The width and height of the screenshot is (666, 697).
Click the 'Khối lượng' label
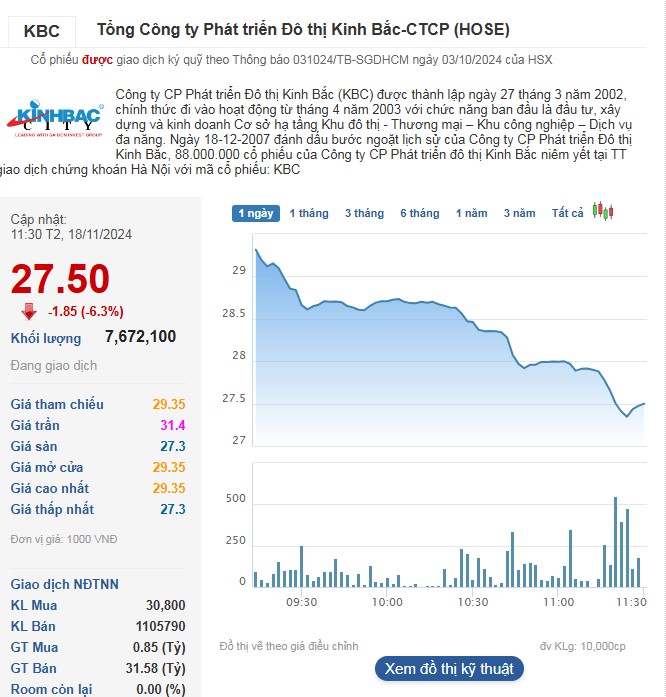tap(46, 338)
